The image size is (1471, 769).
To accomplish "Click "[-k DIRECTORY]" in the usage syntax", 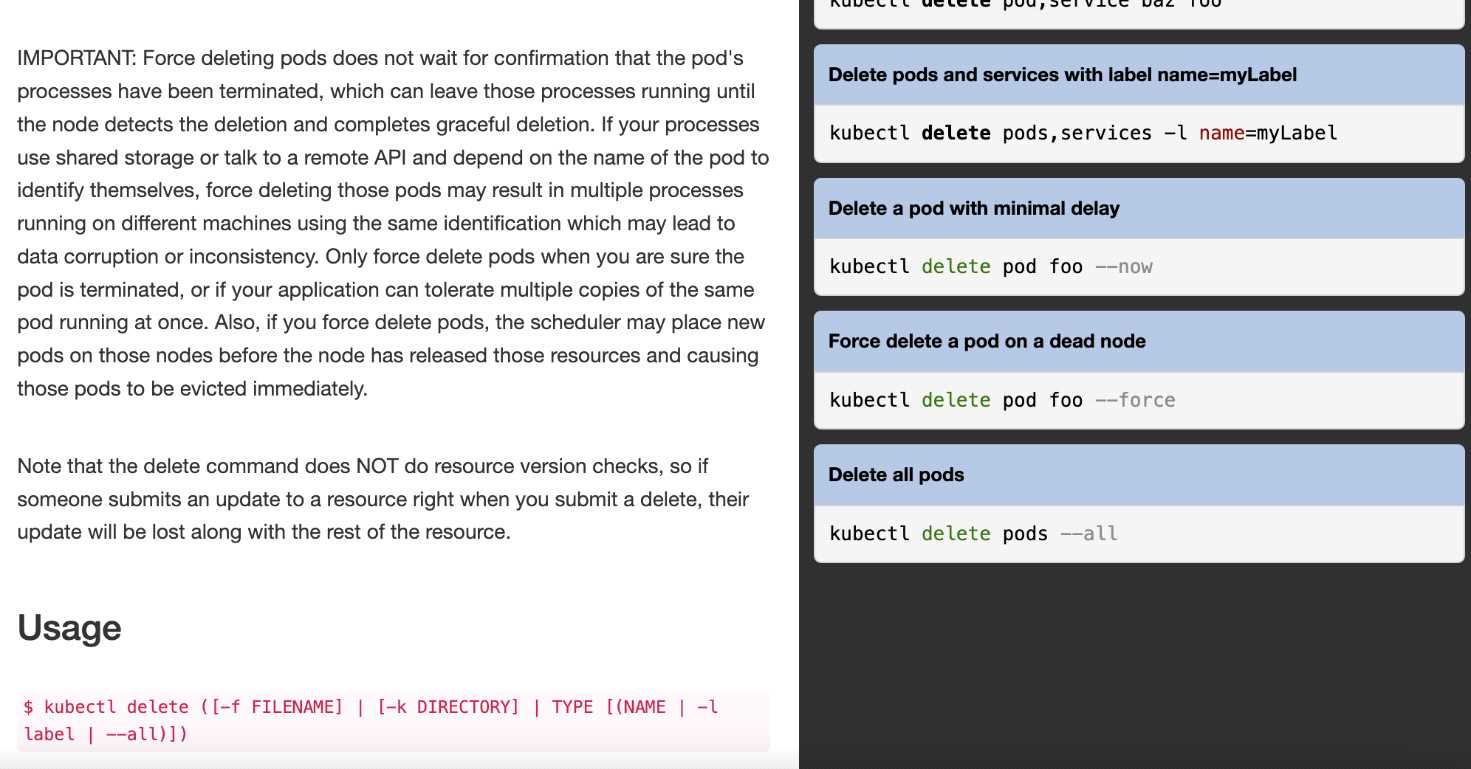I will point(449,707).
